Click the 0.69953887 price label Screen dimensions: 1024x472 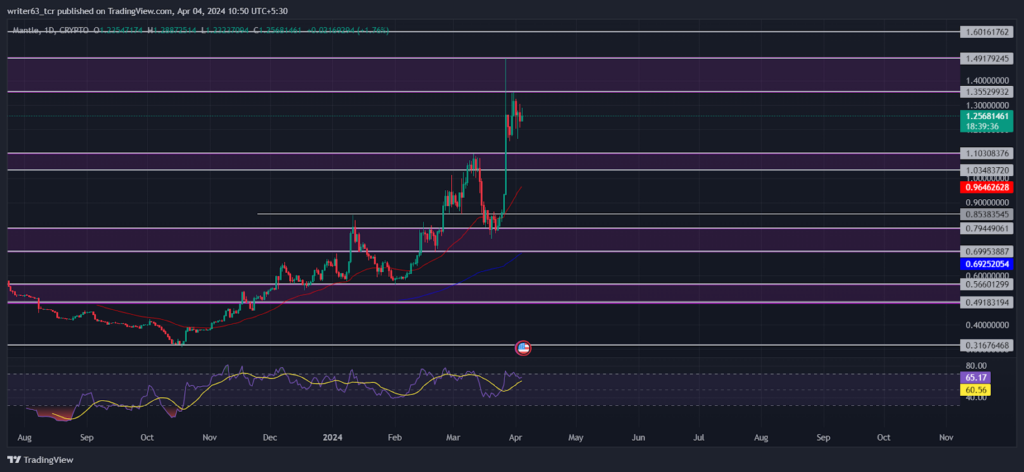tap(985, 251)
